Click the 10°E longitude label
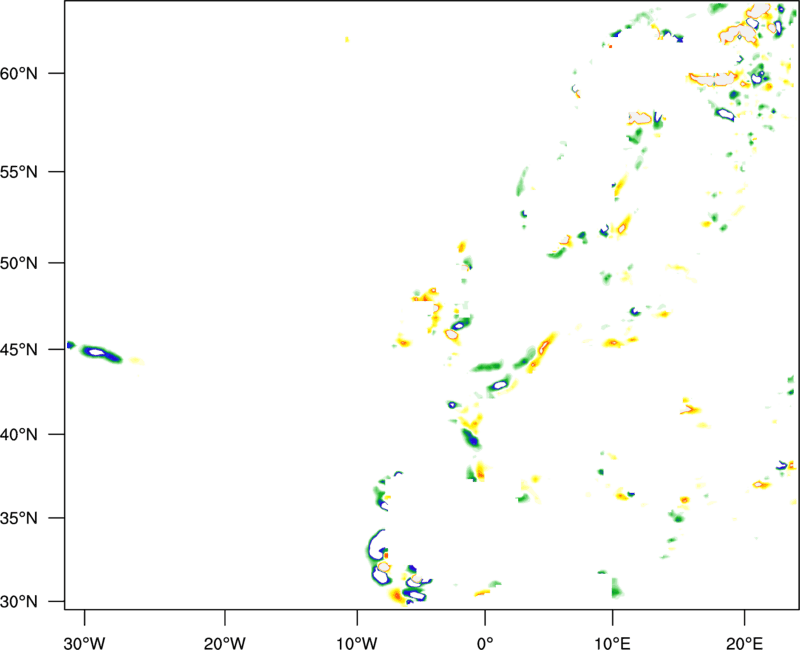 tap(612, 643)
